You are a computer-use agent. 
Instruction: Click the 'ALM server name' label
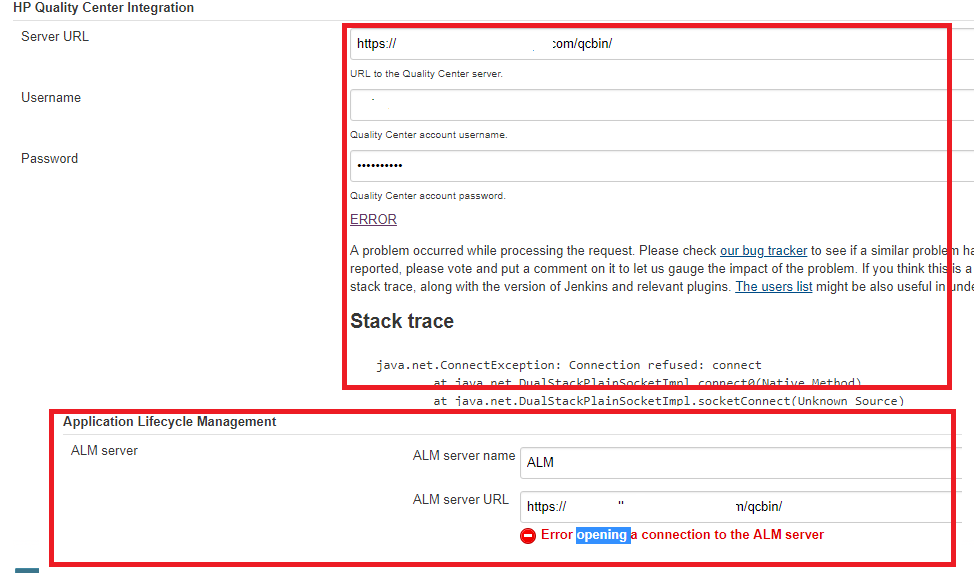click(464, 456)
